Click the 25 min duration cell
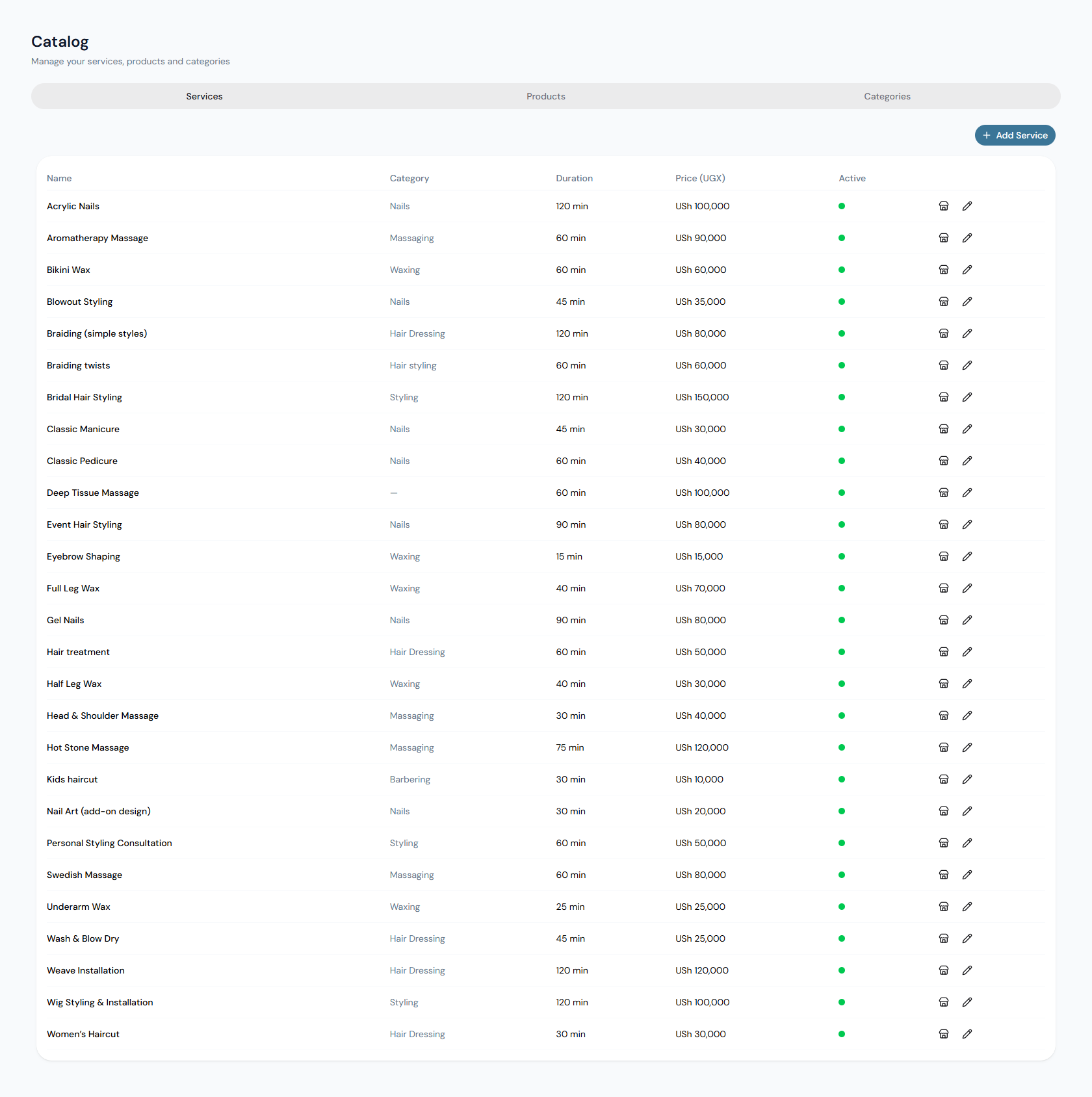Screen dimensions: 1092x1097 coord(570,907)
